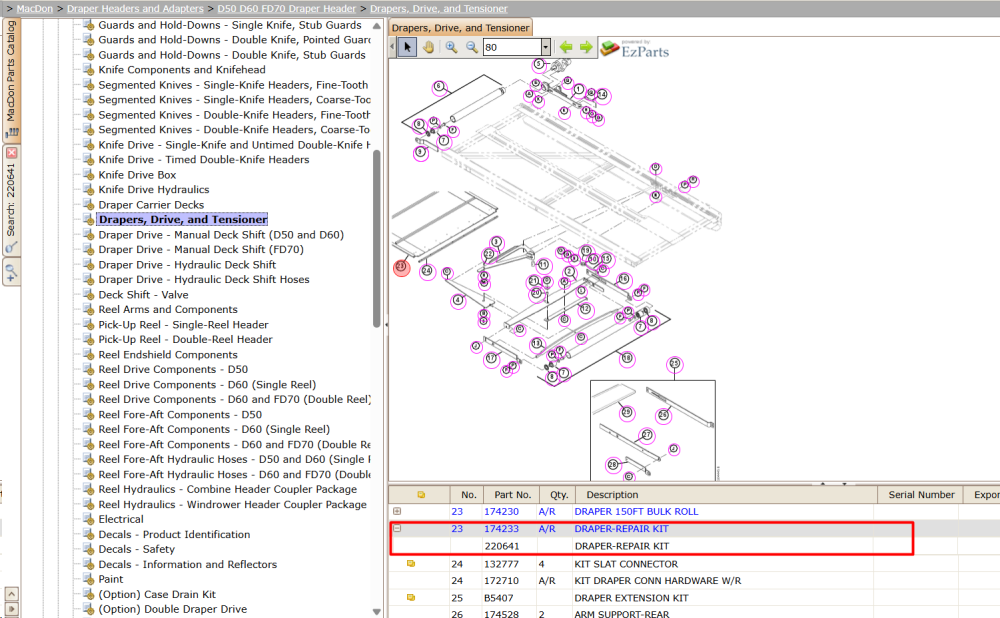Follow the MacDon breadcrumb link

pyautogui.click(x=34, y=8)
